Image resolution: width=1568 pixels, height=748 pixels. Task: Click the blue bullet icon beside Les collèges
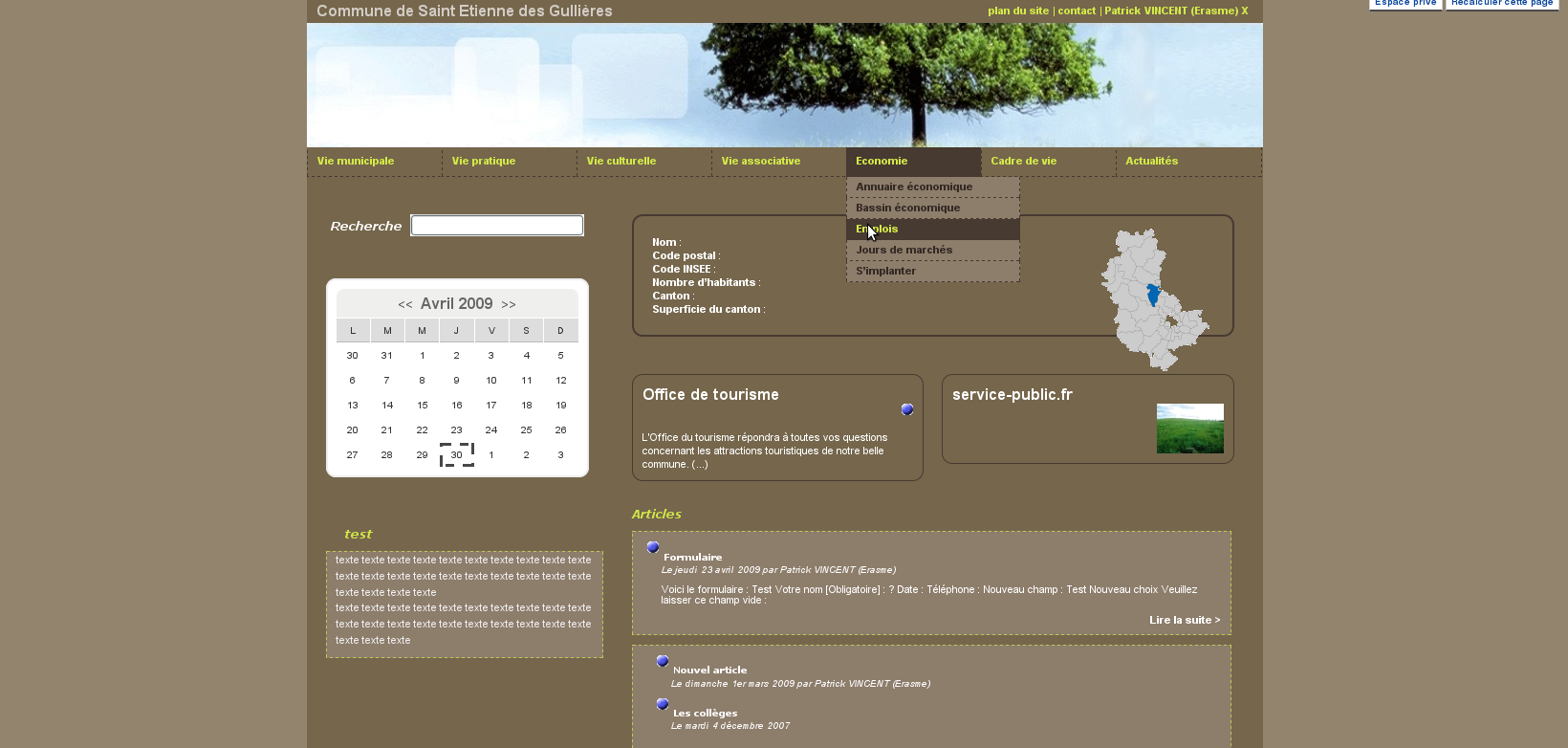663,704
